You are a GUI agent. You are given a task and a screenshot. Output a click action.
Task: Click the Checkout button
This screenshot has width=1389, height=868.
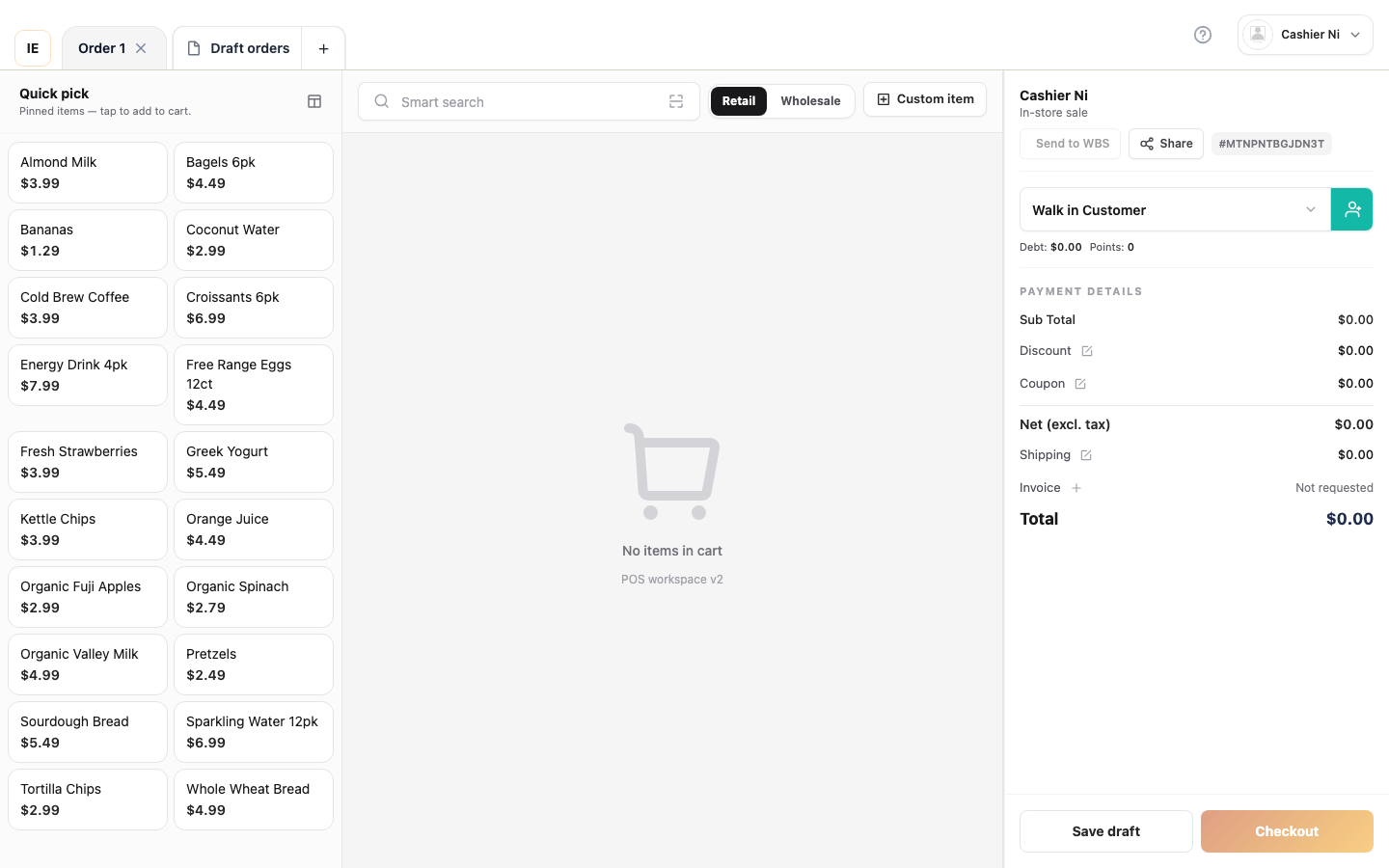[x=1287, y=831]
